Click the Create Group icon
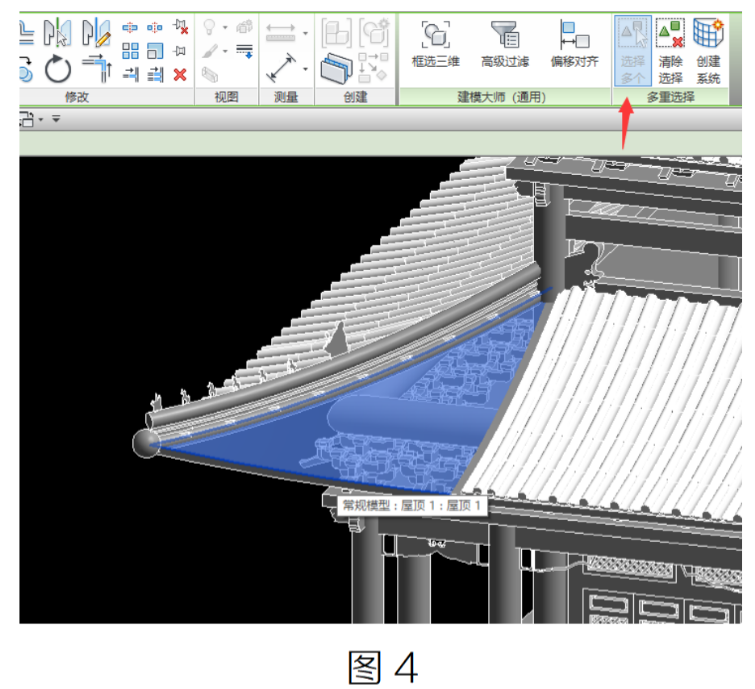 374,33
